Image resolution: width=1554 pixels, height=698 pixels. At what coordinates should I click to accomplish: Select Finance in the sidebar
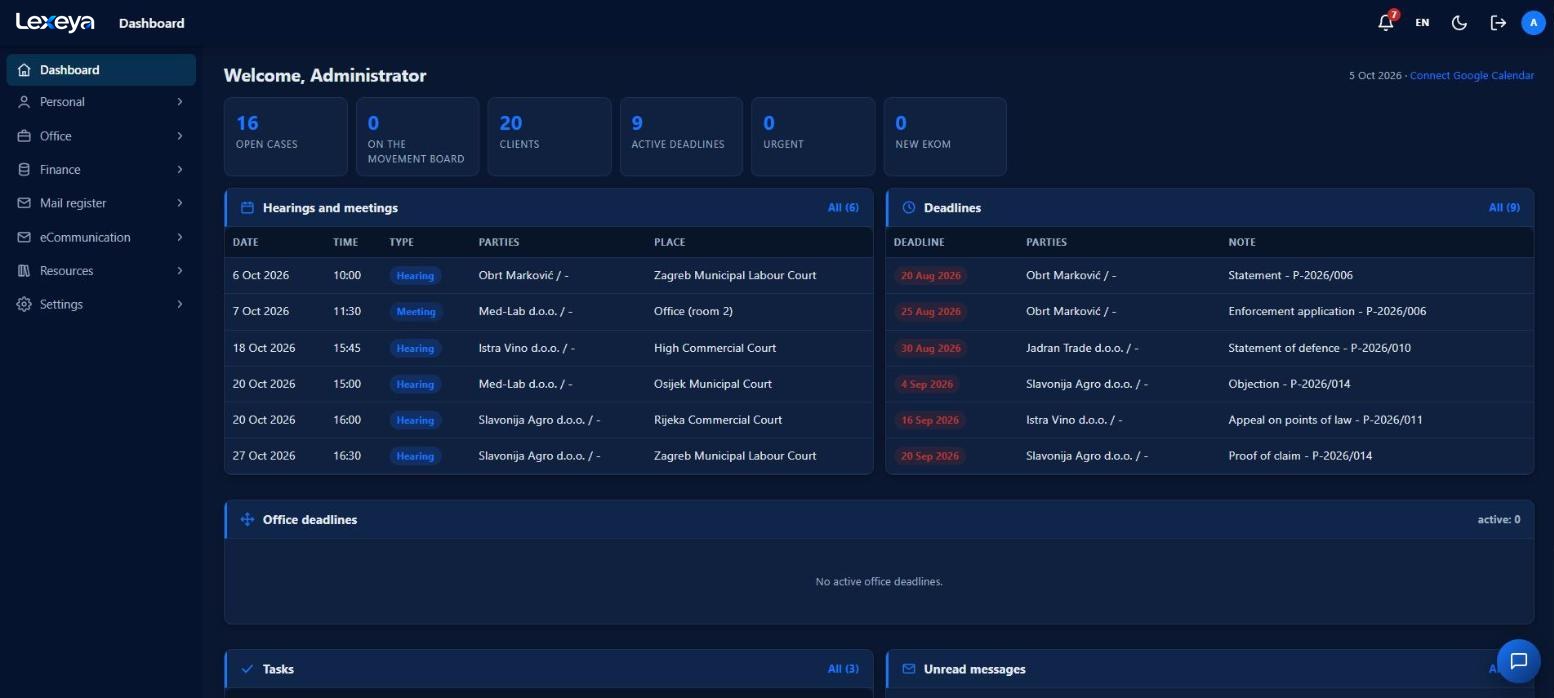(101, 170)
